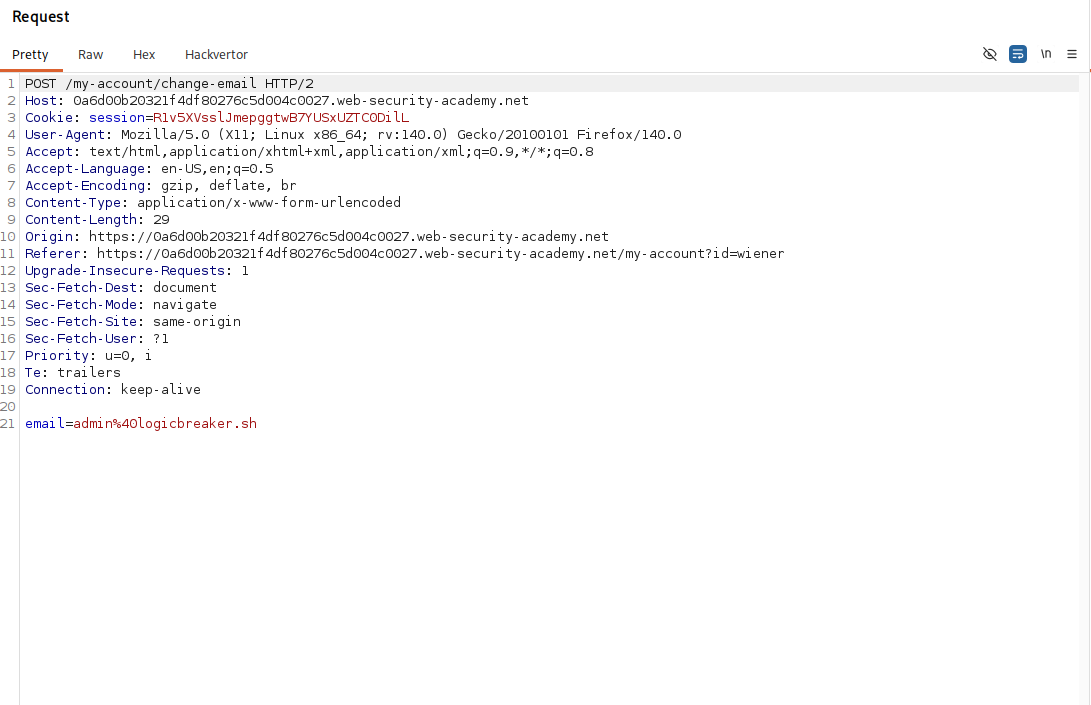The width and height of the screenshot is (1091, 705).
Task: Click the Accept-Language header line
Action: click(150, 168)
